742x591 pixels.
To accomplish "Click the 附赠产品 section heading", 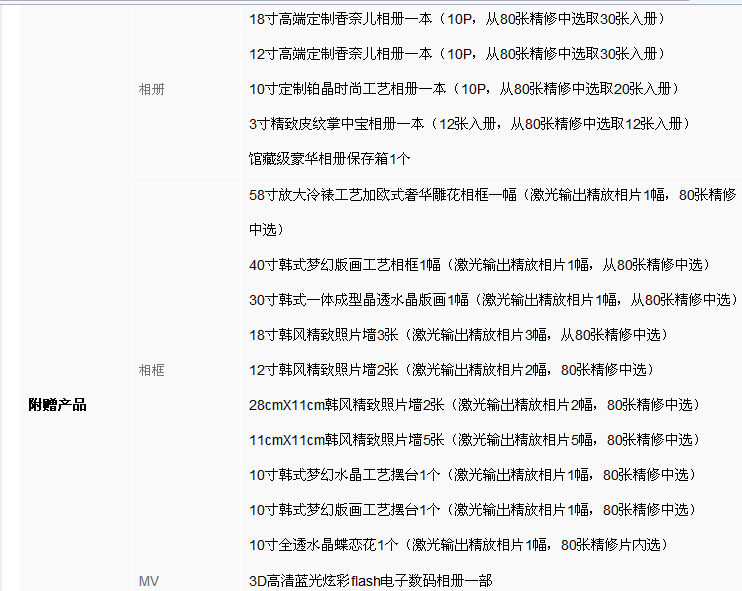I will point(57,405).
